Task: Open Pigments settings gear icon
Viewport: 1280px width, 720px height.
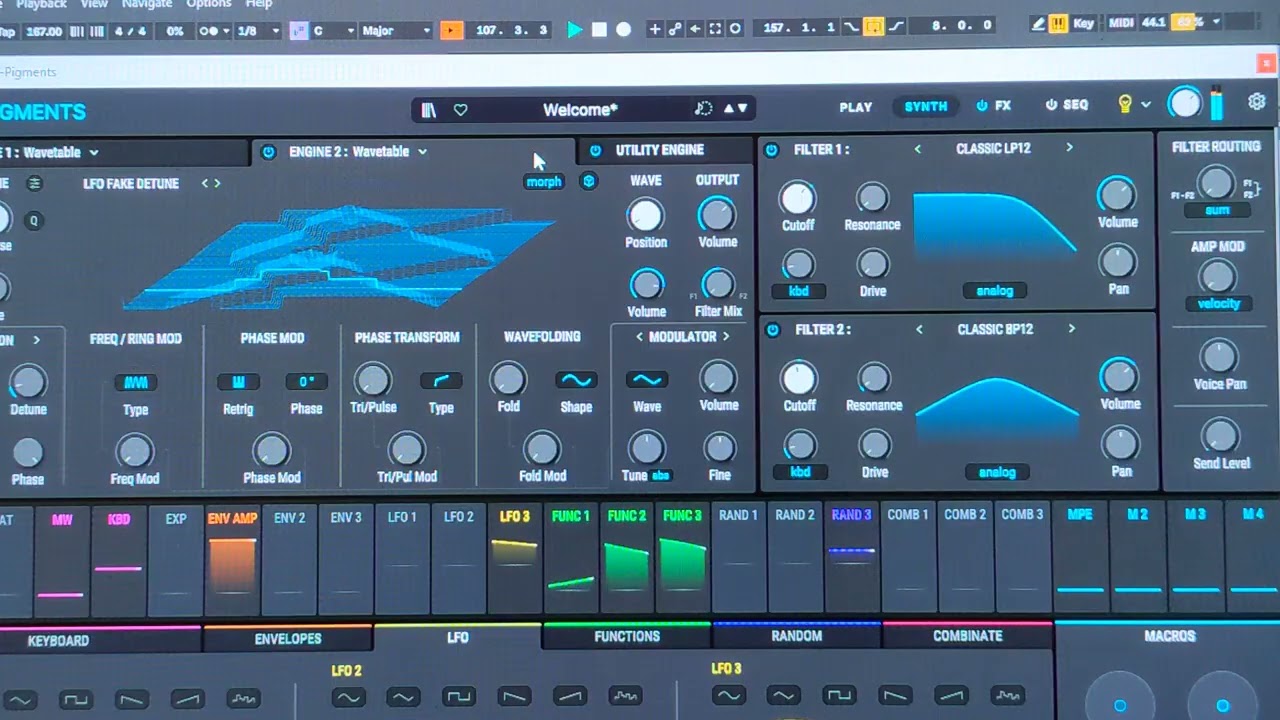Action: pyautogui.click(x=1257, y=101)
